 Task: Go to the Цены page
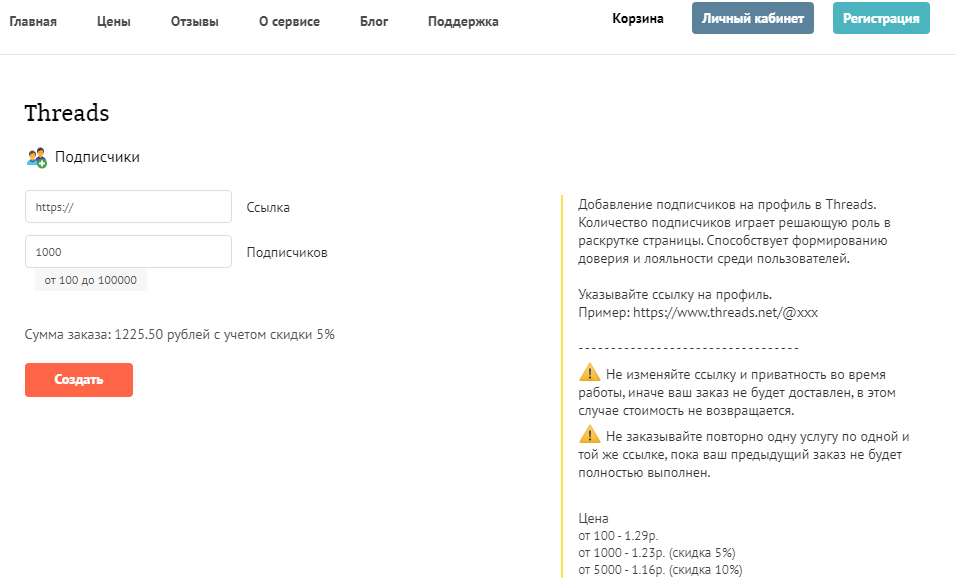click(x=113, y=21)
